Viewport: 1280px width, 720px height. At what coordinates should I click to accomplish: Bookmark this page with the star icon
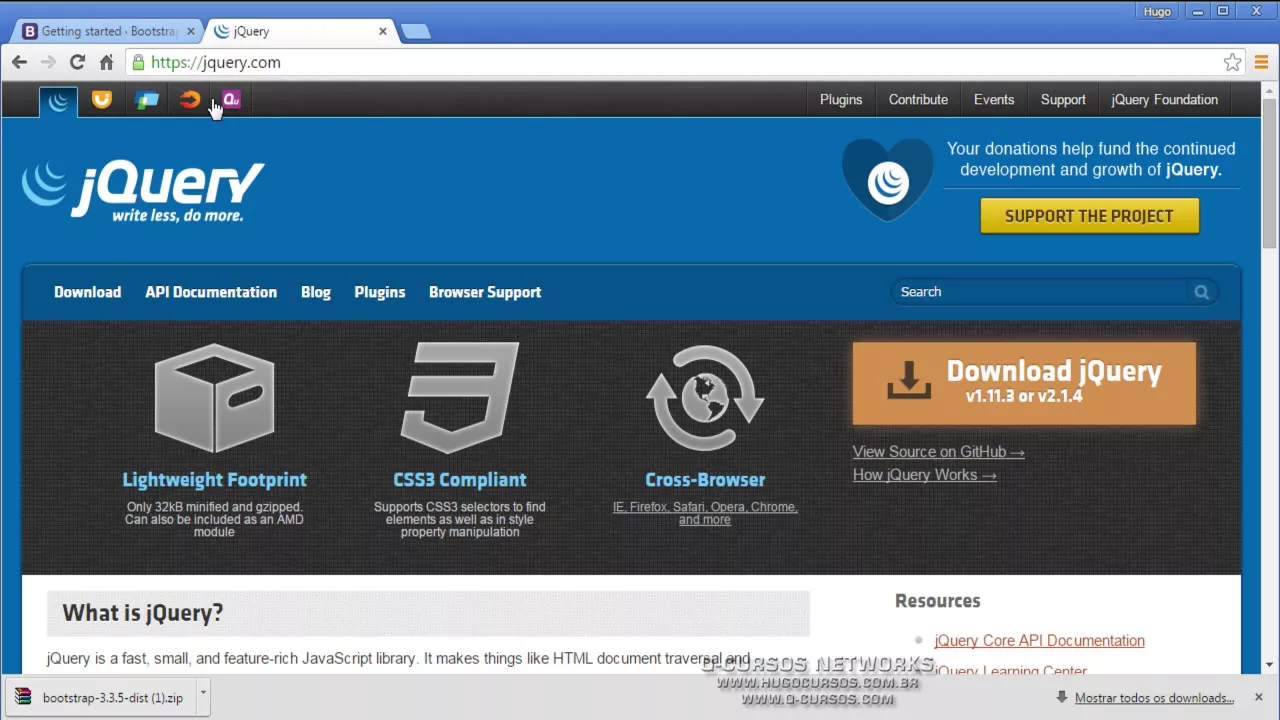pyautogui.click(x=1232, y=62)
